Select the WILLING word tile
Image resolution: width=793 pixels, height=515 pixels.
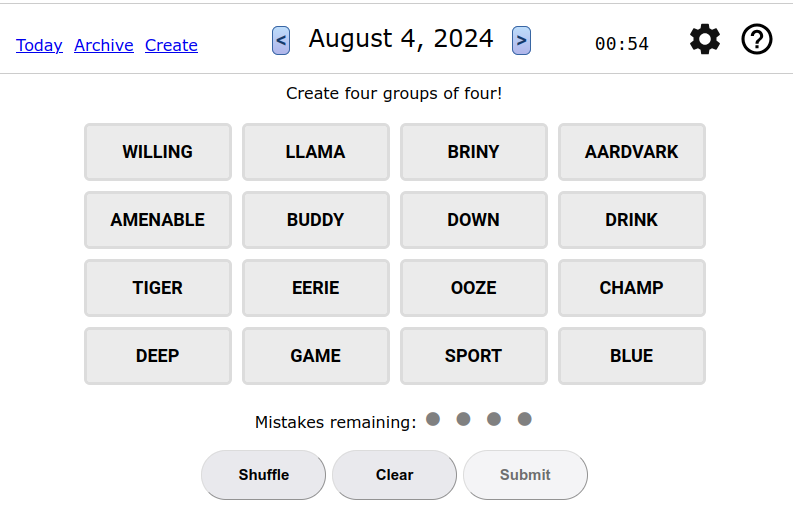(158, 152)
